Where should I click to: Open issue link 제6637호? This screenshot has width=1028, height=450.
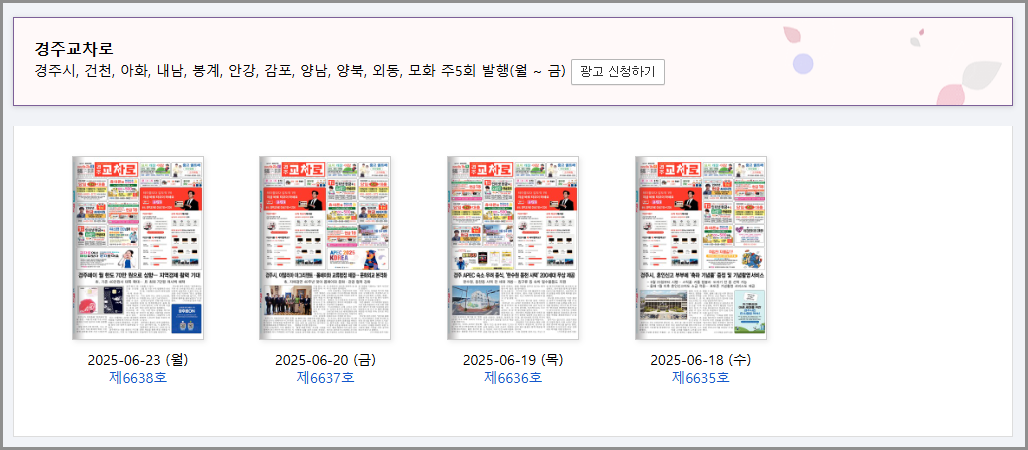[x=325, y=378]
